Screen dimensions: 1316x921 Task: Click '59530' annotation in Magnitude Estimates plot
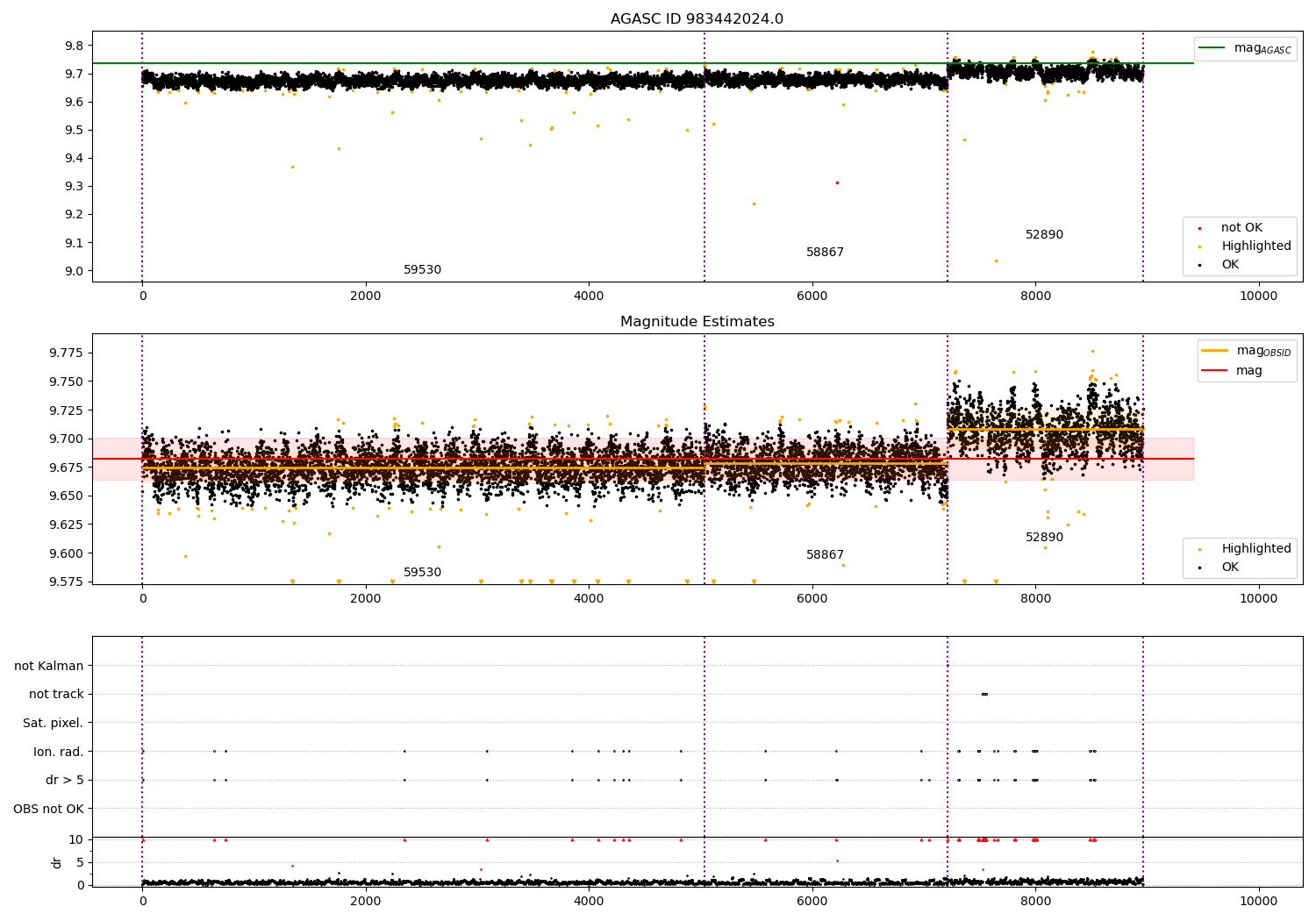click(x=422, y=573)
